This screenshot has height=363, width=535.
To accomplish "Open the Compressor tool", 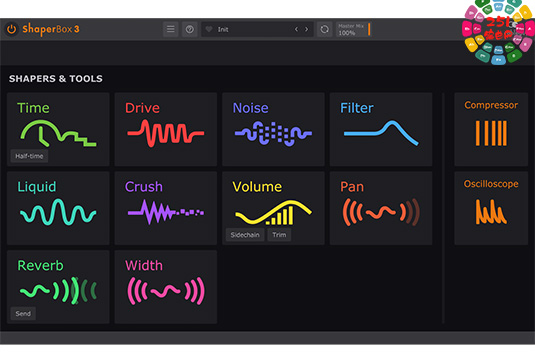I will [x=491, y=129].
